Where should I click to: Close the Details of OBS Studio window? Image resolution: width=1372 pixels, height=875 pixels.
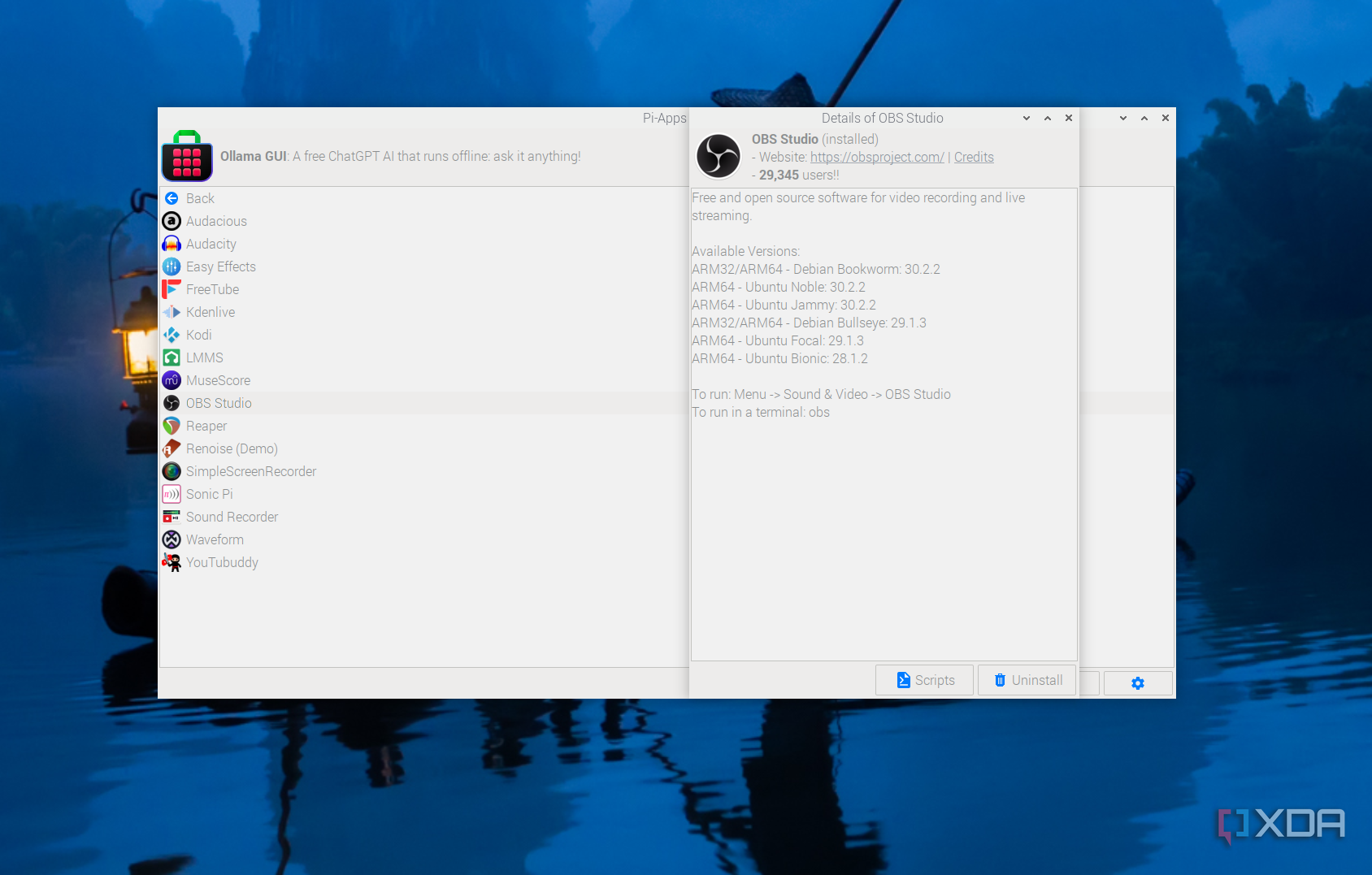pyautogui.click(x=1069, y=118)
